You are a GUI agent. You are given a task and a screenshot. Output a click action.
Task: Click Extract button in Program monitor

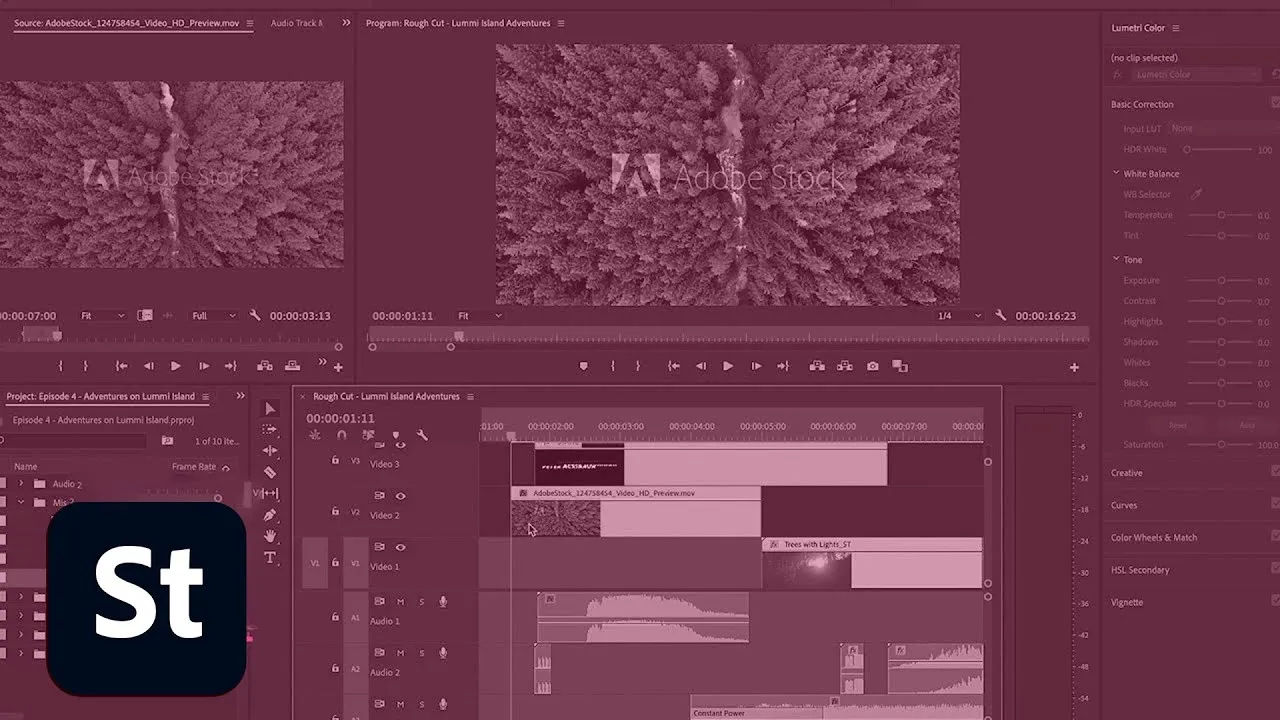coord(845,366)
